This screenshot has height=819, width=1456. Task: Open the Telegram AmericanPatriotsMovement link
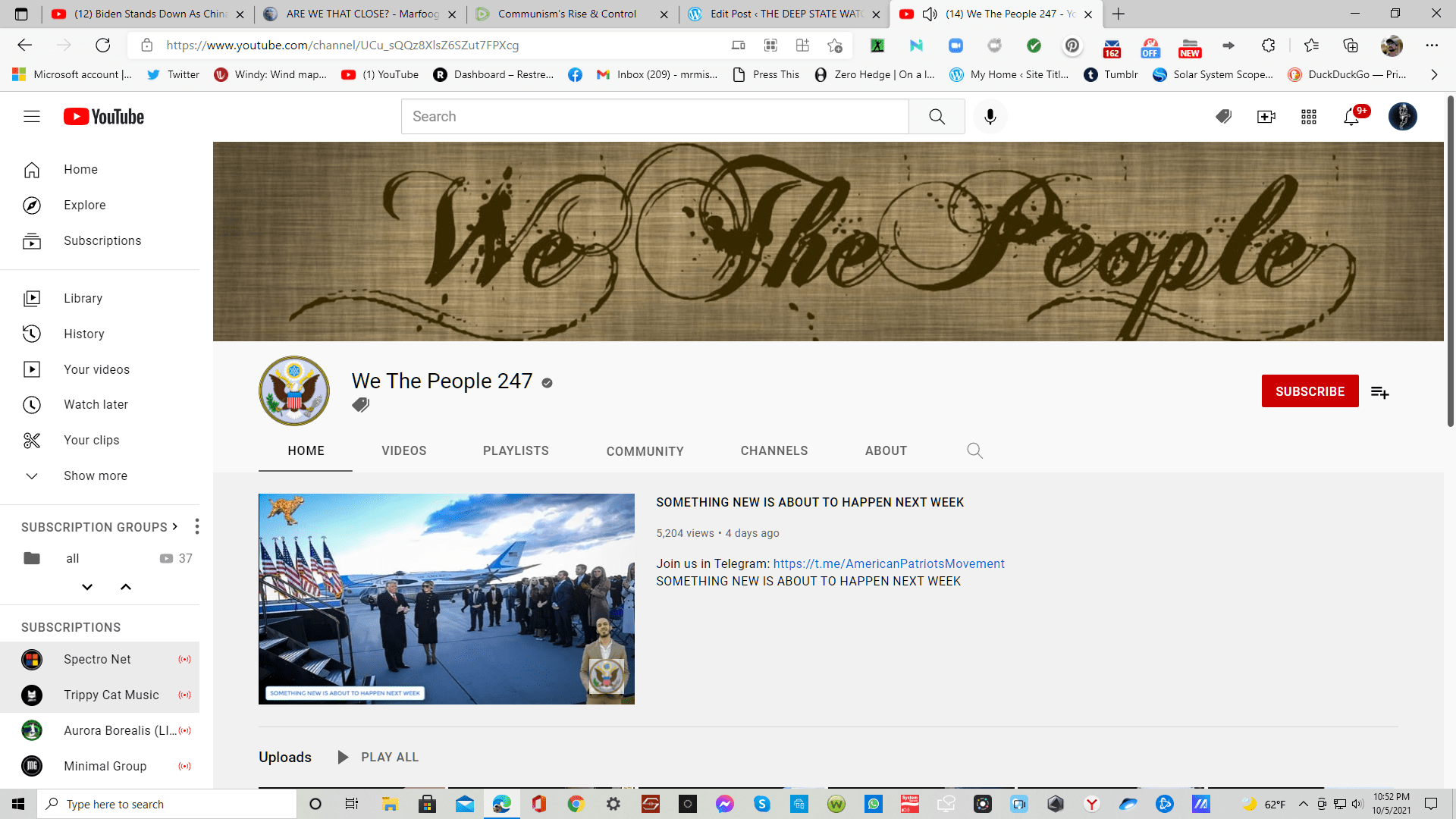click(888, 563)
